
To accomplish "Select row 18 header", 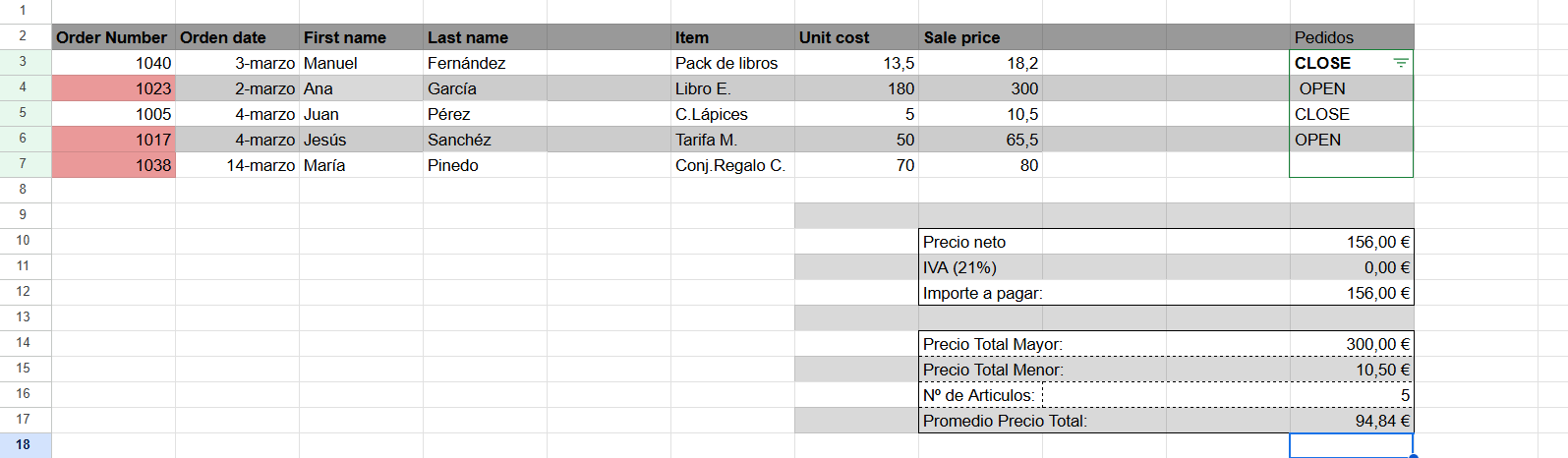I will pyautogui.click(x=23, y=445).
